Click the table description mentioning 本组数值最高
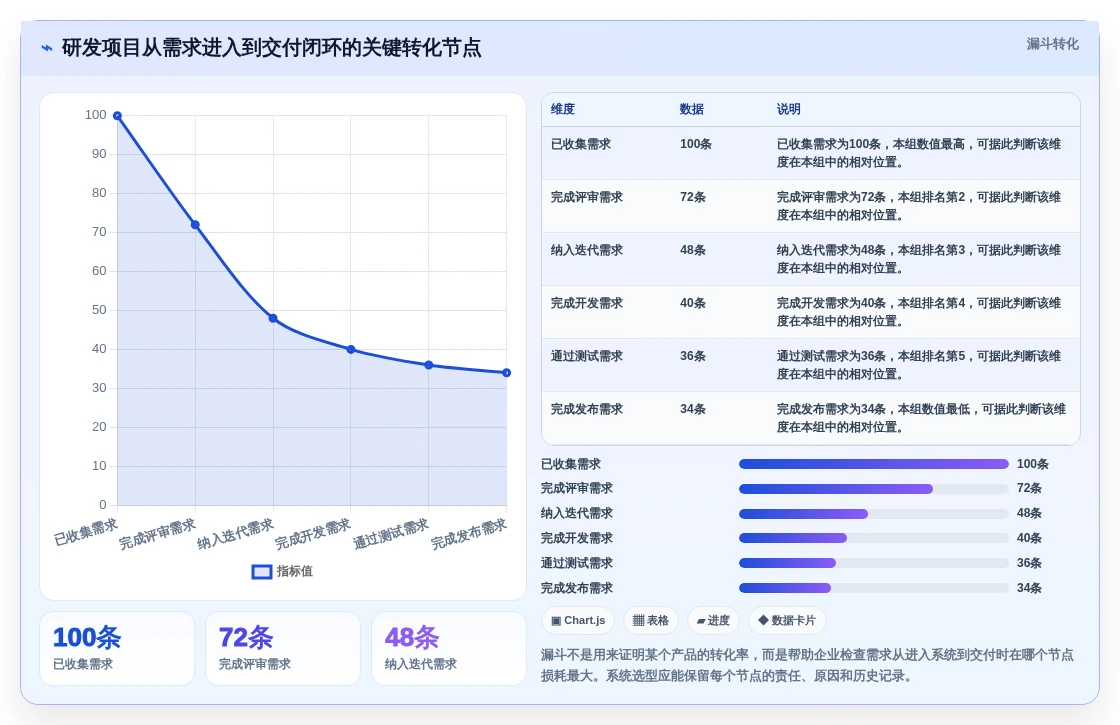 point(919,153)
